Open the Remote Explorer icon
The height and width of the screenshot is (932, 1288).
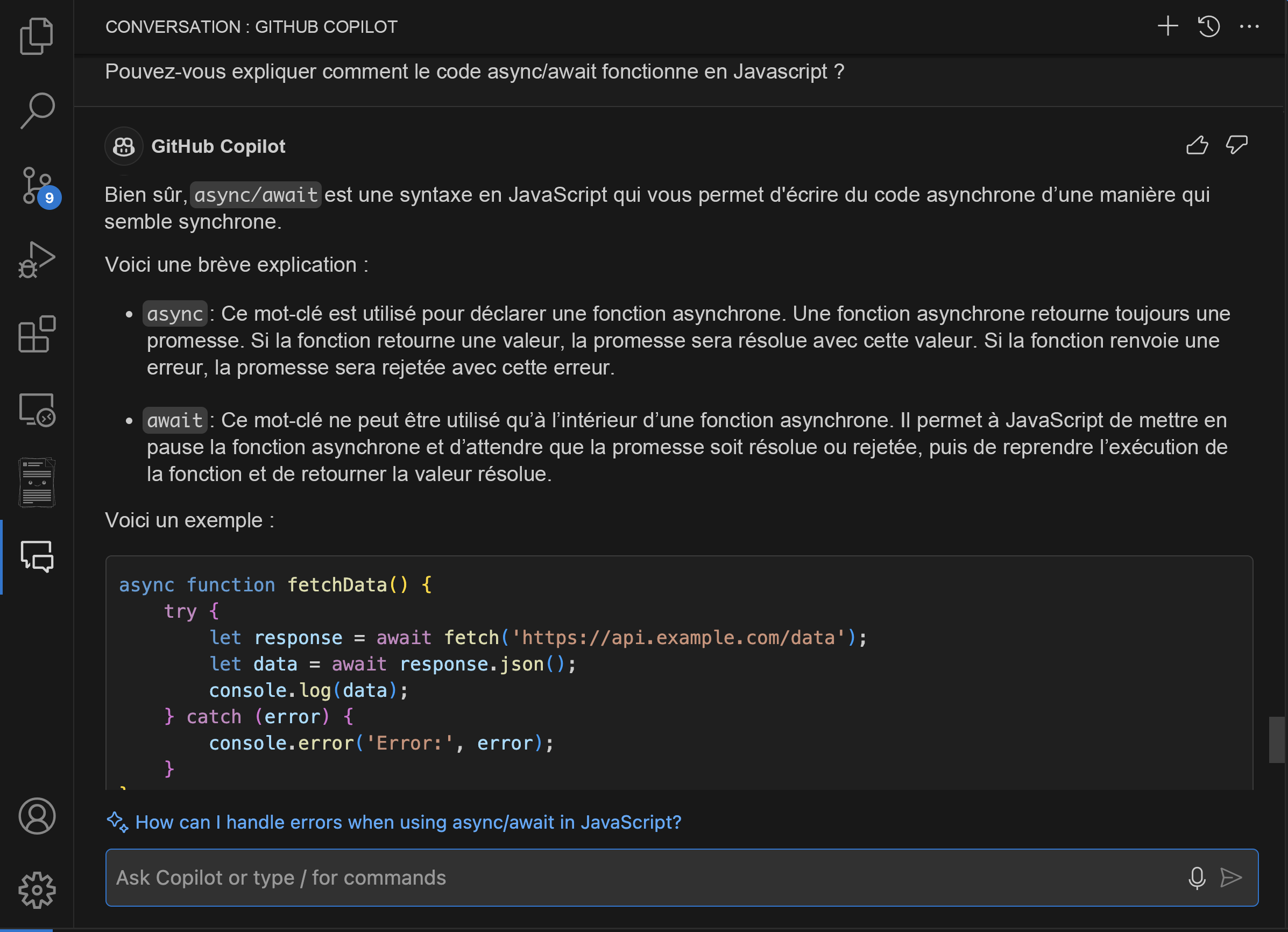[37, 409]
